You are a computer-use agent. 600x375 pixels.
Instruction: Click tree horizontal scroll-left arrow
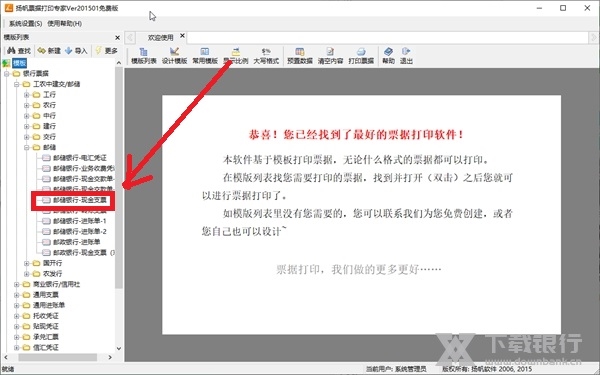click(x=6, y=357)
